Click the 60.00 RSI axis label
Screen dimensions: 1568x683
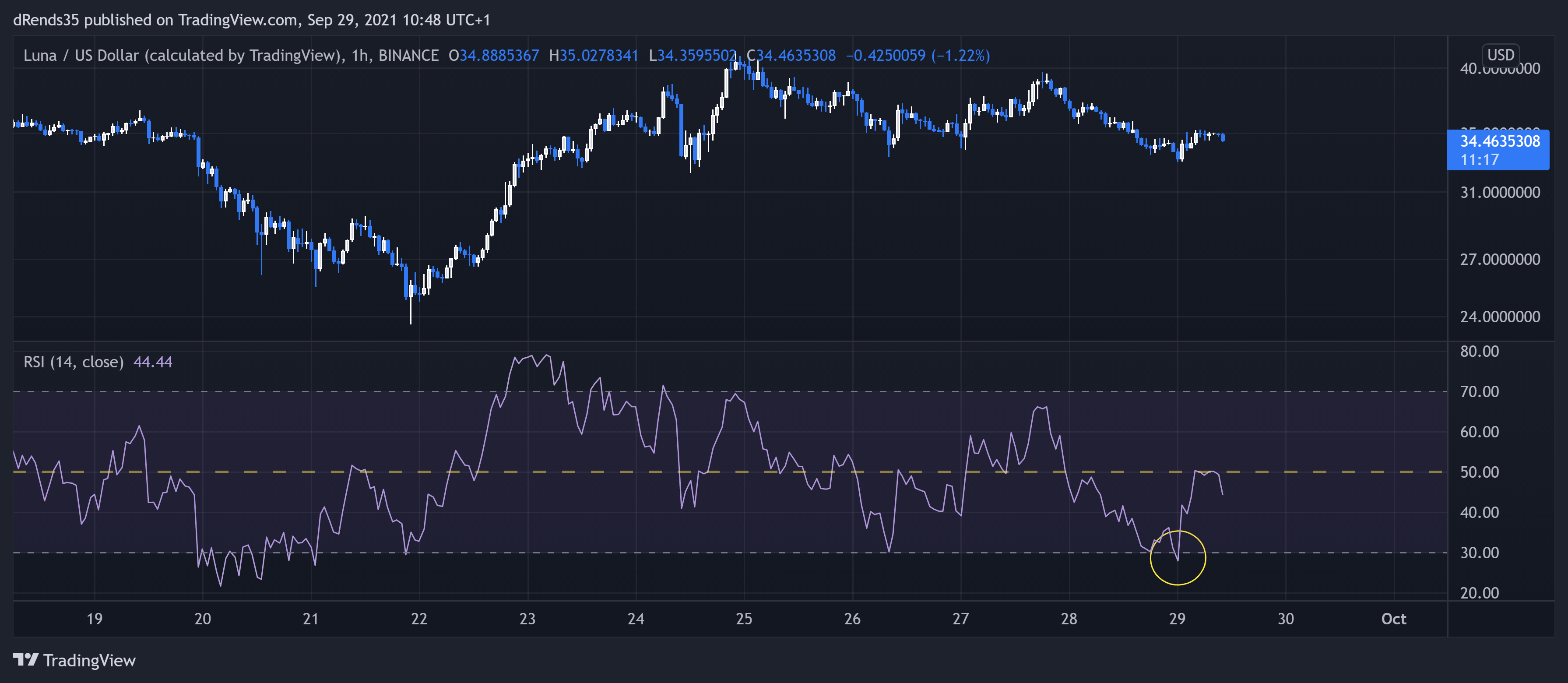(x=1479, y=432)
